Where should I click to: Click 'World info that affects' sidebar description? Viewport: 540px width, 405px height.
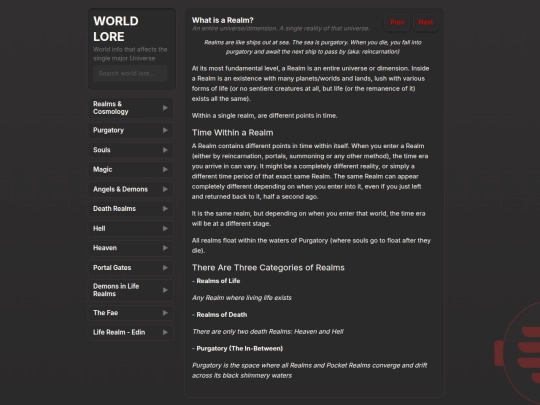point(130,54)
